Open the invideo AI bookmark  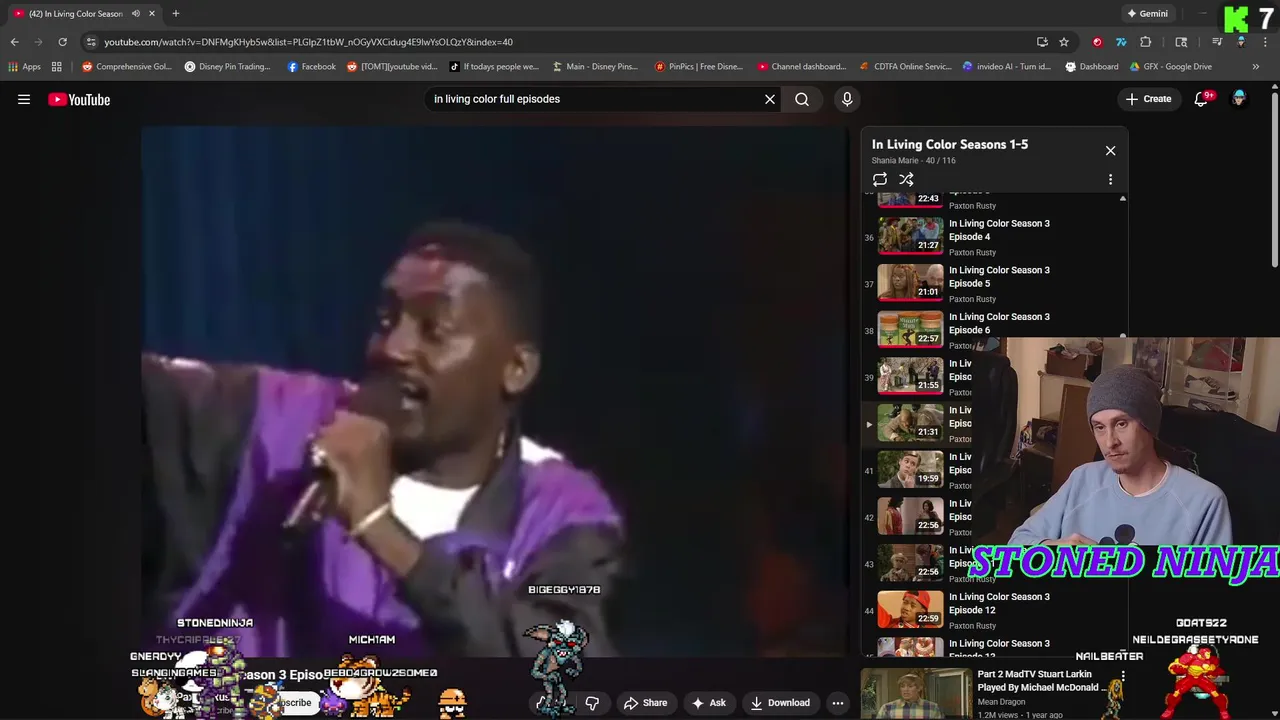(x=1006, y=67)
